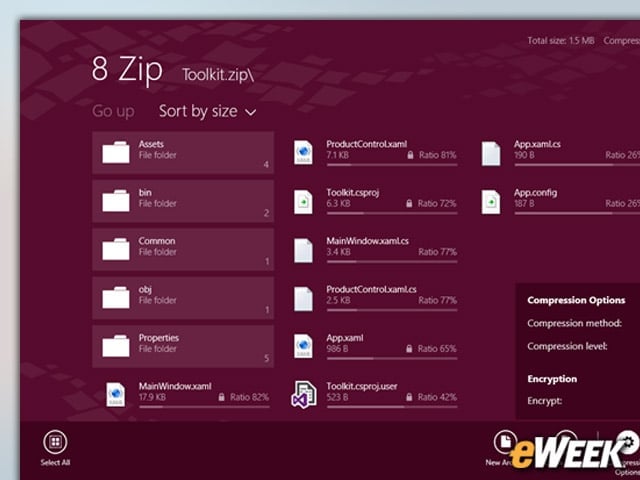The width and height of the screenshot is (640, 480).
Task: Select the Assets folder name
Action: tap(151, 144)
